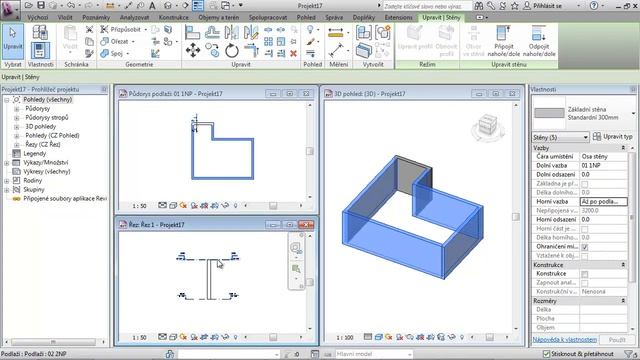The image size is (640, 360).
Task: Click the 1 : 100 scale in 3D view
Action: click(x=345, y=338)
